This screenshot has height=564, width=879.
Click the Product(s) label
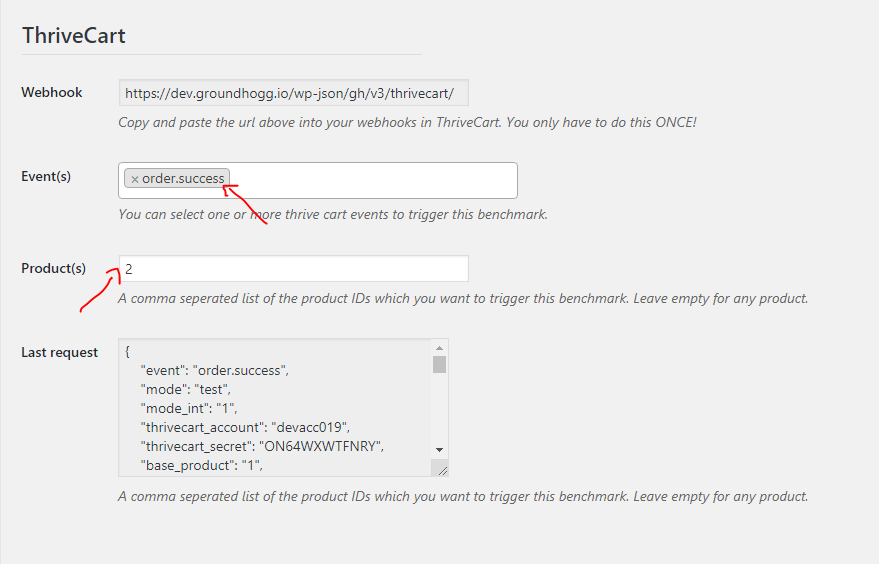pos(53,268)
